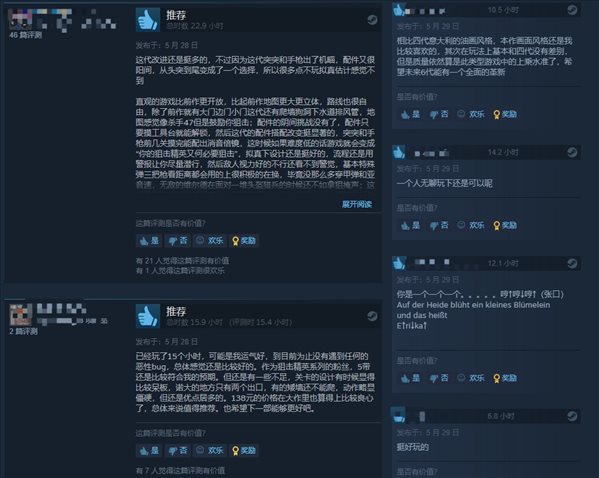Mark the 14.2-hour review as 欢乐 (funny)

pos(471,225)
